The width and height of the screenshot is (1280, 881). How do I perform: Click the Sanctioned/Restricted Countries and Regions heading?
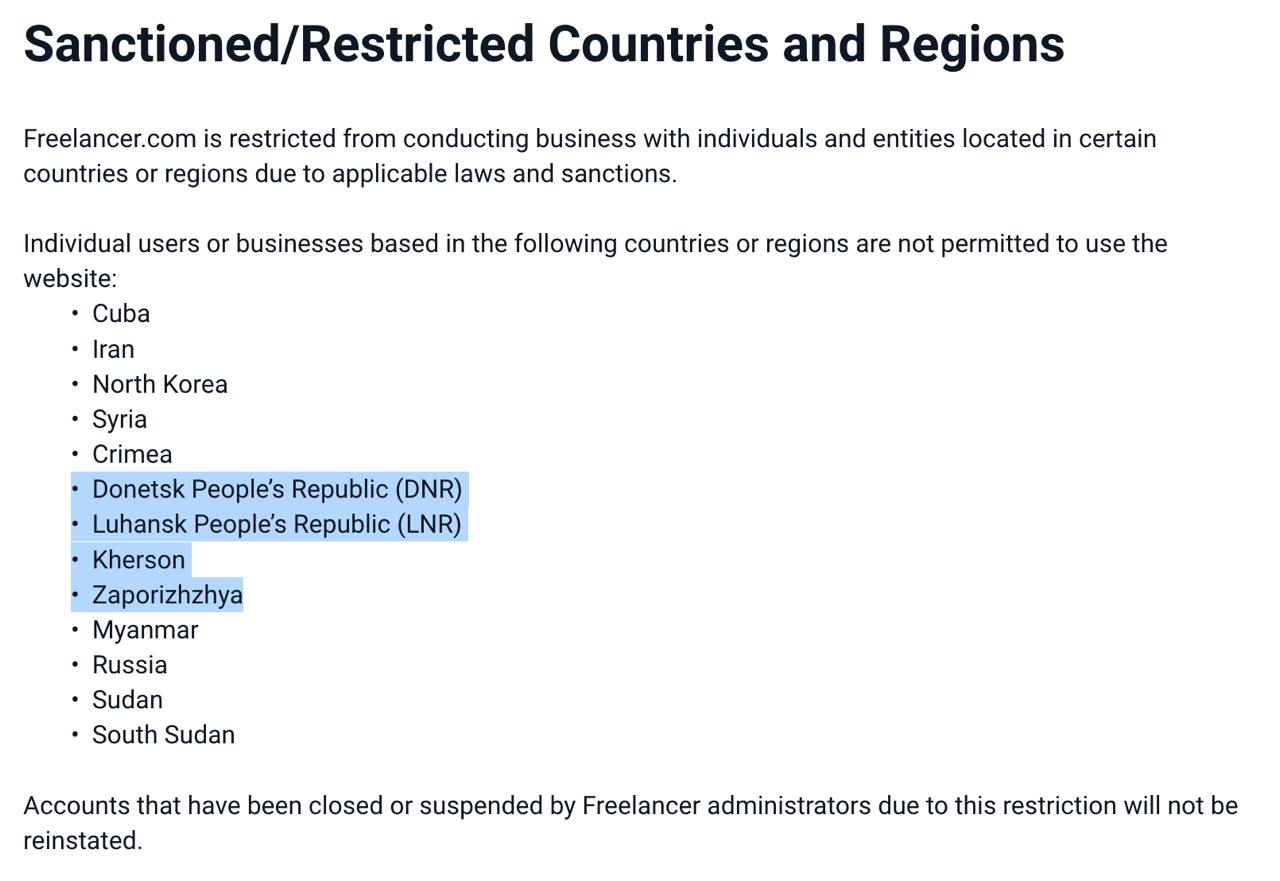(543, 45)
